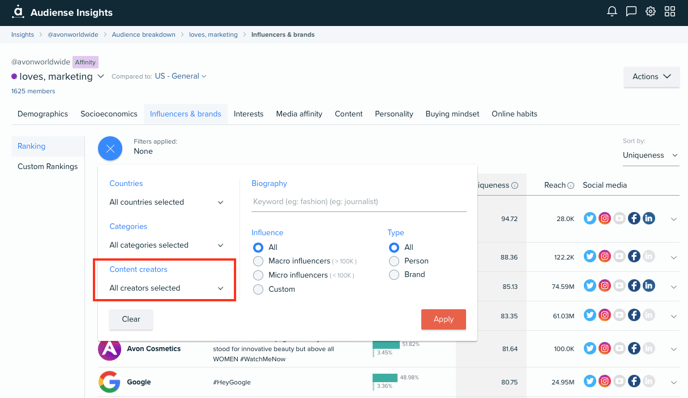Image resolution: width=688 pixels, height=398 pixels.
Task: Select the Custom influence radio button
Action: 258,290
